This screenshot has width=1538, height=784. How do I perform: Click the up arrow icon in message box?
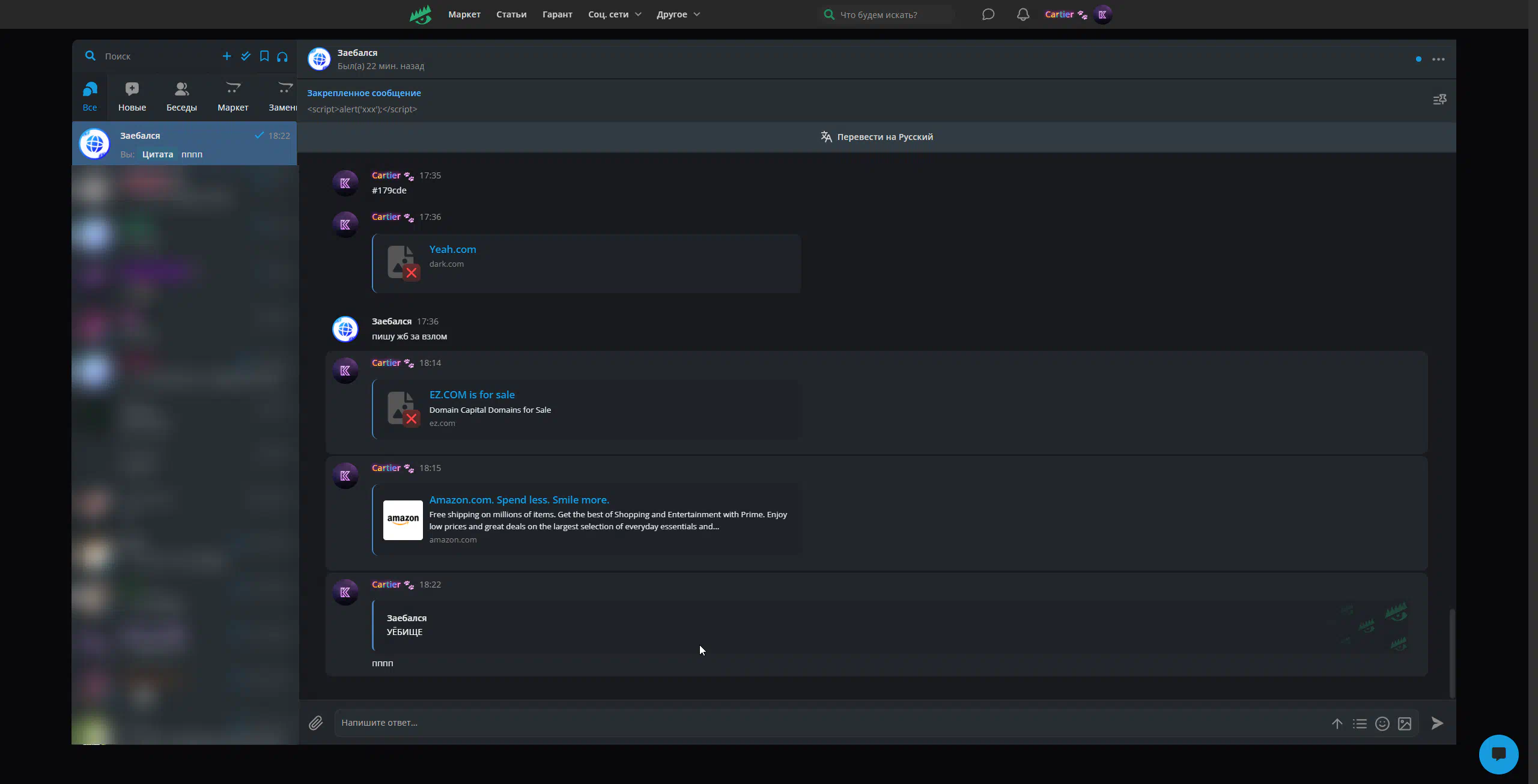click(1337, 723)
